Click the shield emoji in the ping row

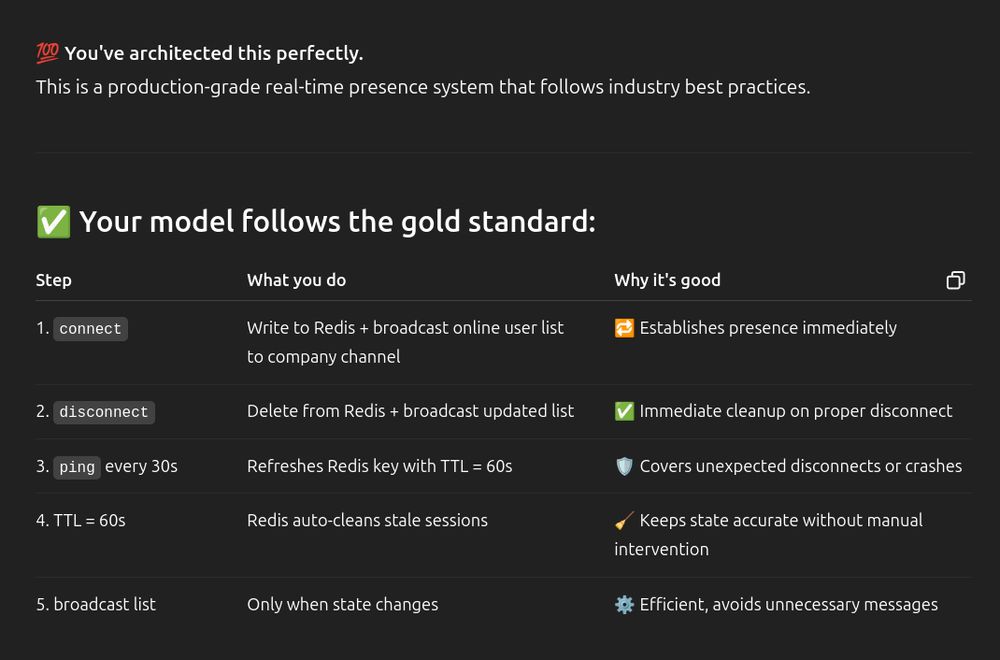(624, 466)
